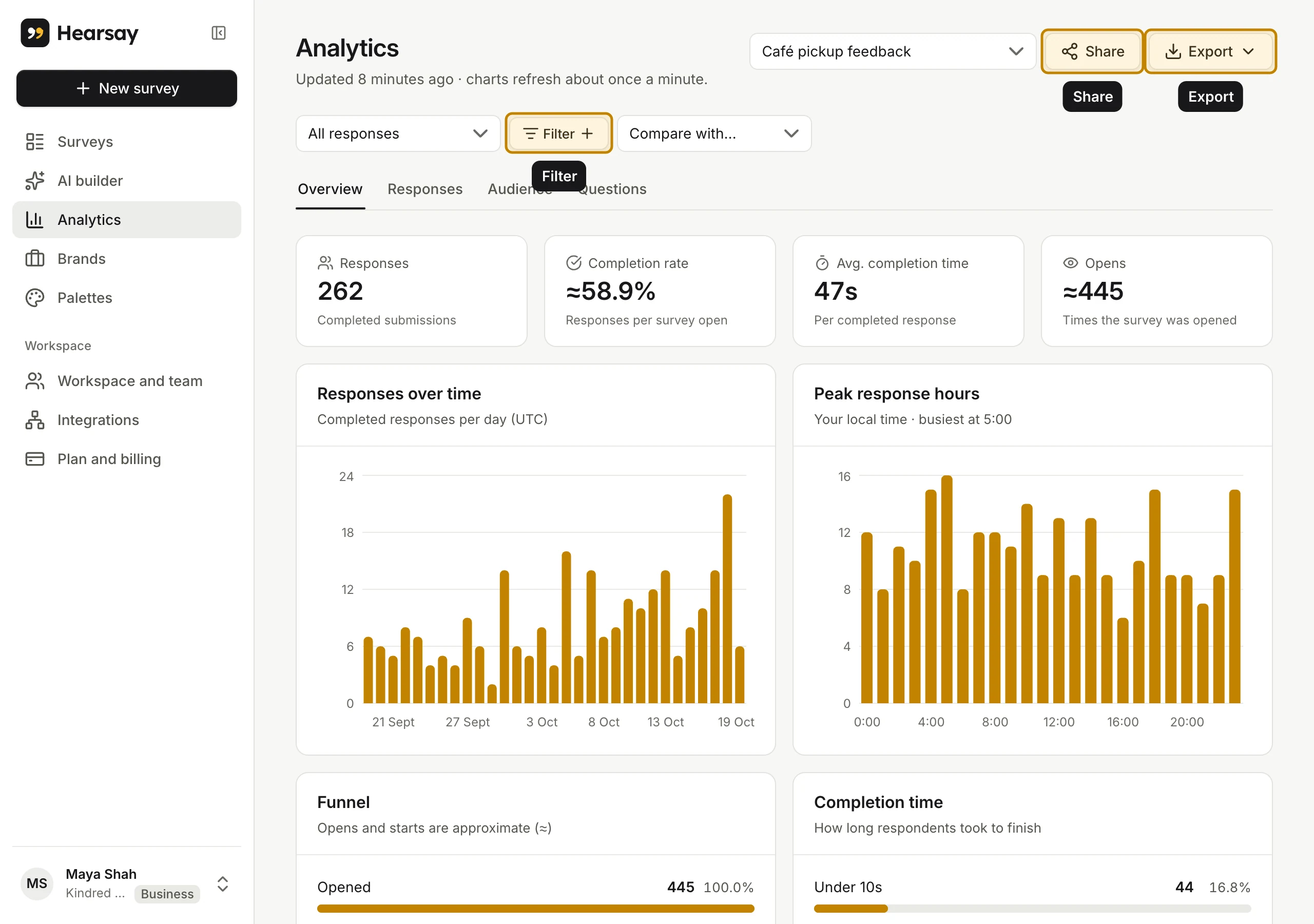The width and height of the screenshot is (1314, 924).
Task: Open the Export dropdown button
Action: tap(1210, 51)
